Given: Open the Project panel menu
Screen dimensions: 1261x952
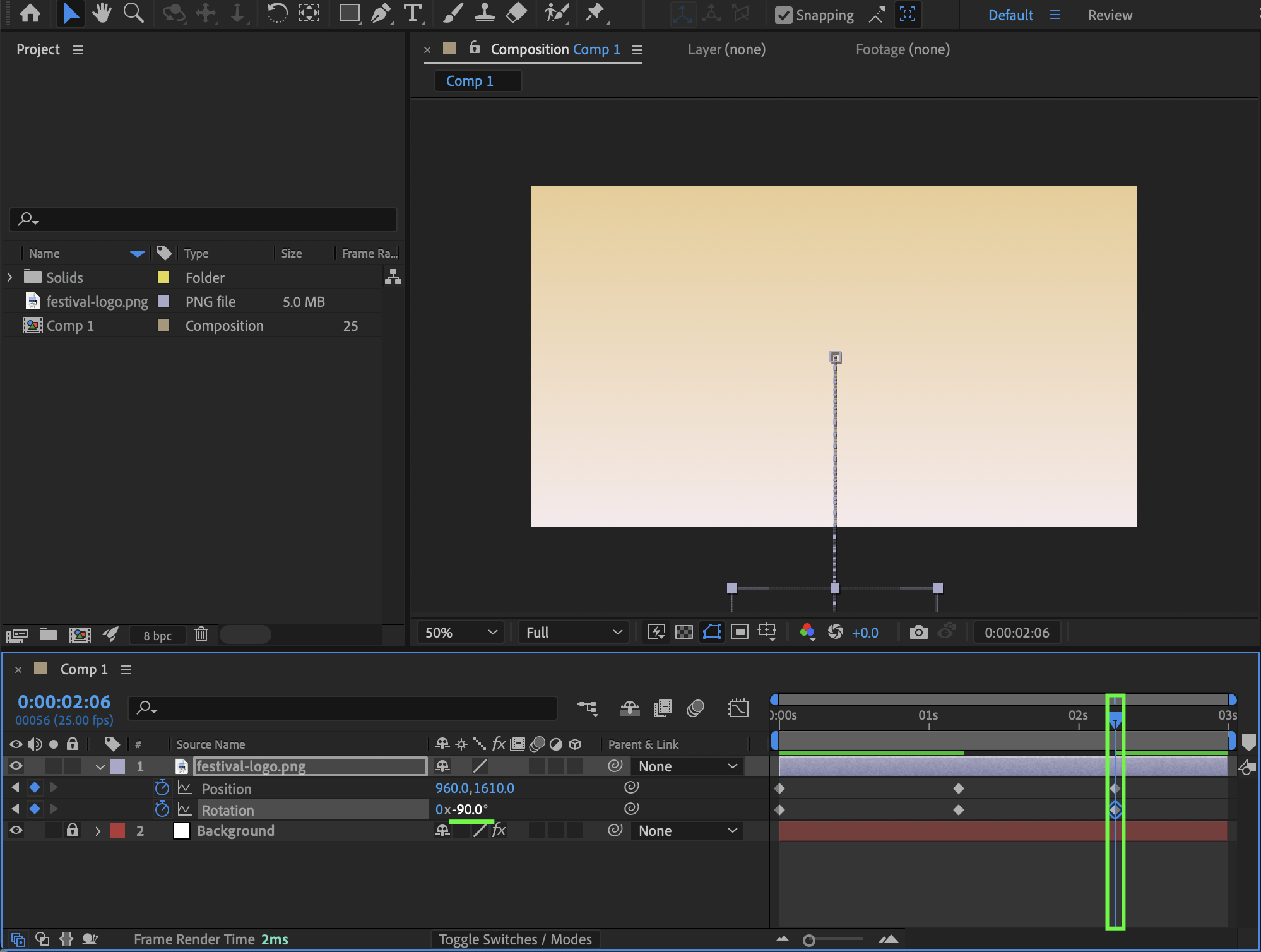Looking at the screenshot, I should 78,49.
